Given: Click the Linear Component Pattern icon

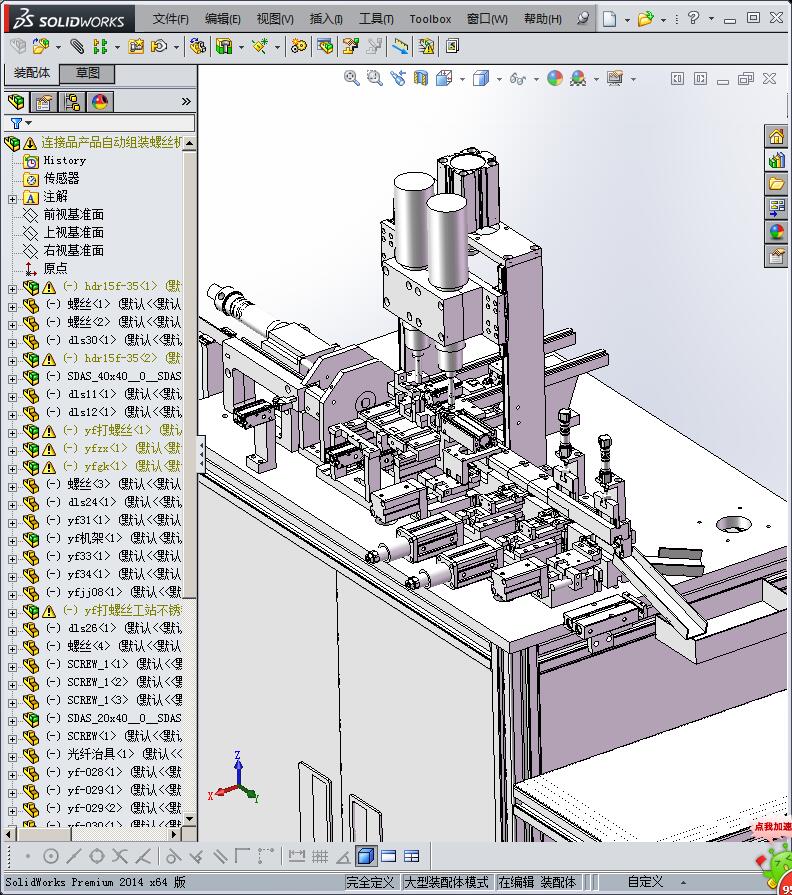Looking at the screenshot, I should click(100, 46).
